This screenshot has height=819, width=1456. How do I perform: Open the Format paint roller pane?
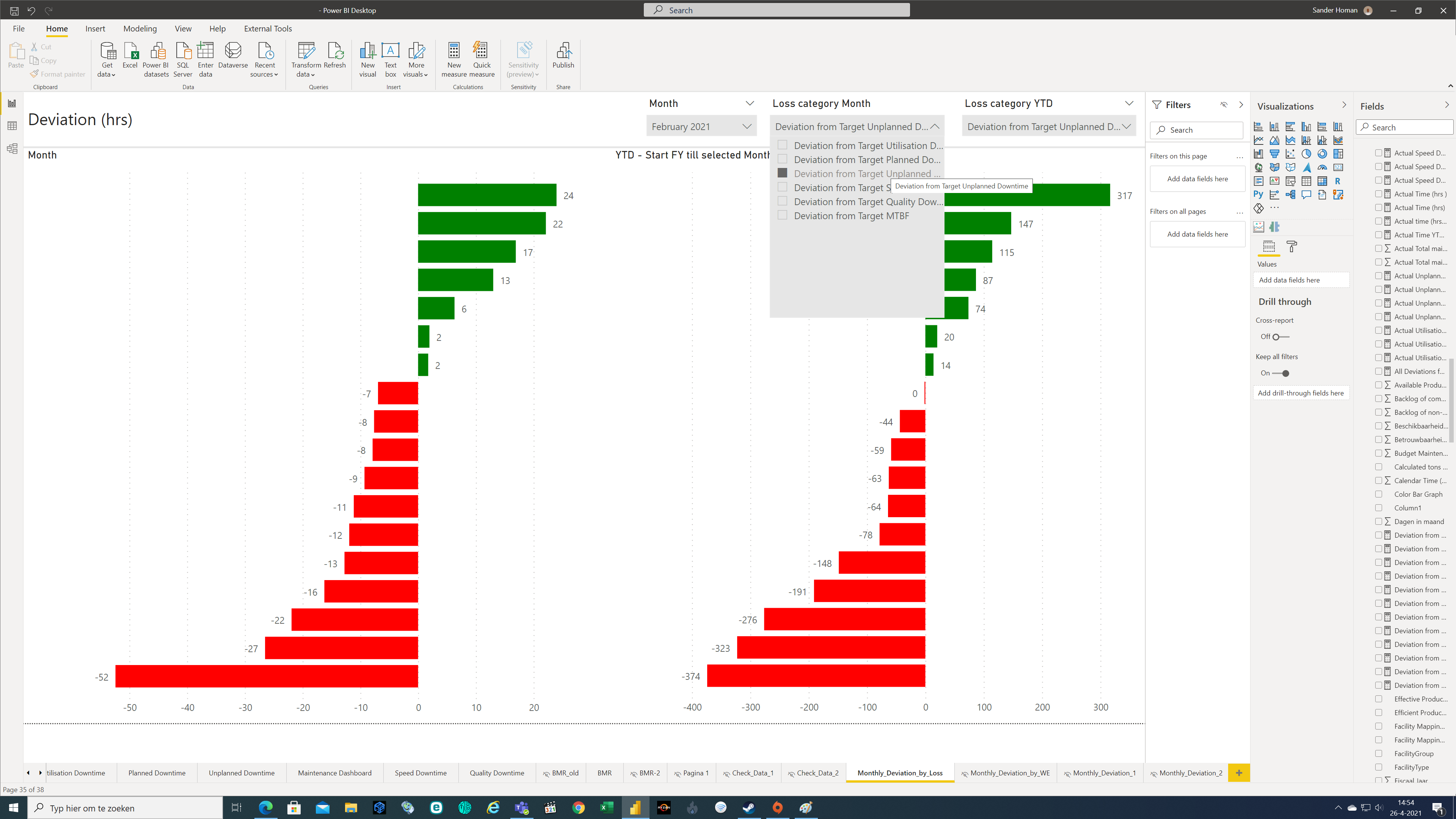[x=1291, y=246]
